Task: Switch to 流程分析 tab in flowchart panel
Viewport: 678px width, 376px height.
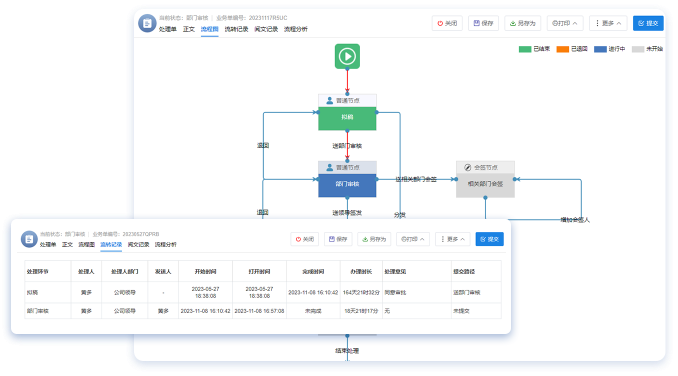Action: [x=296, y=29]
